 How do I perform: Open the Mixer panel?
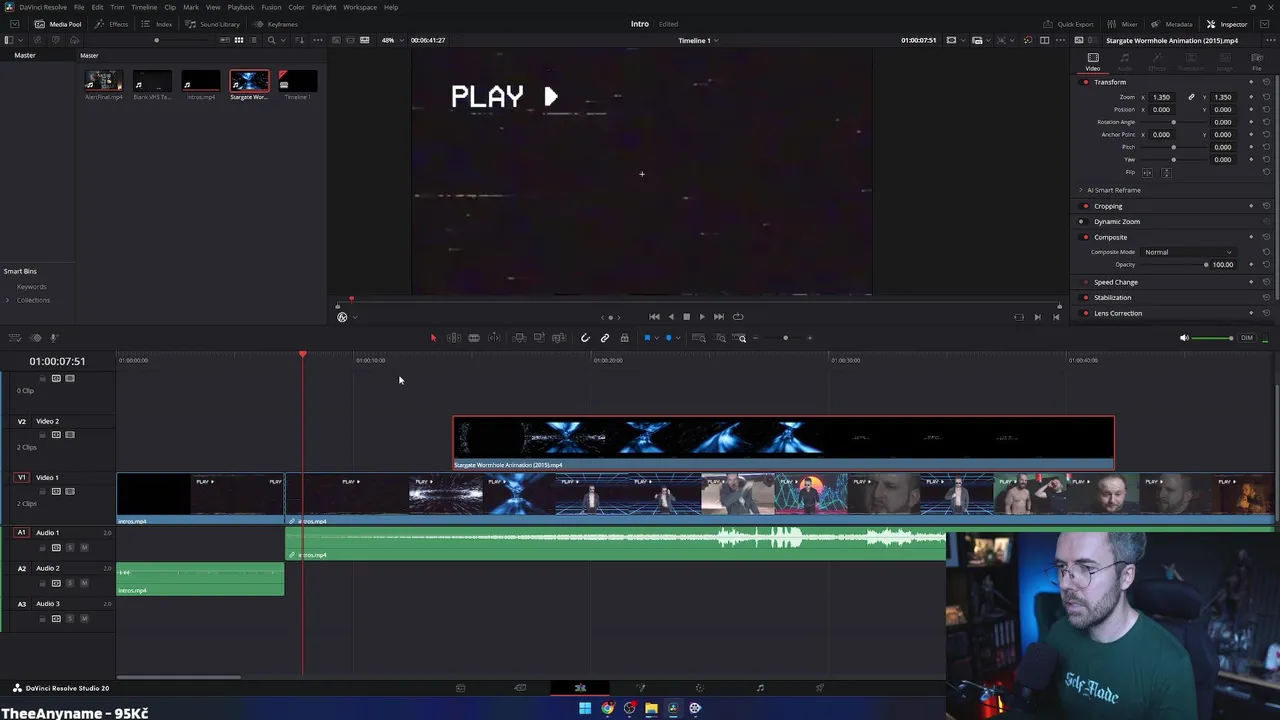click(x=1123, y=24)
